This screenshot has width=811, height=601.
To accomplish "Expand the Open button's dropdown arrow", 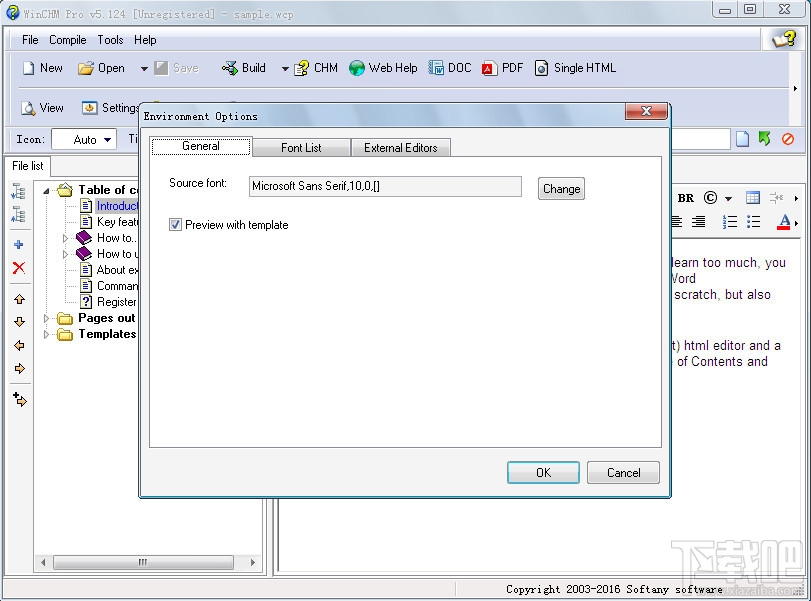I will click(x=144, y=68).
